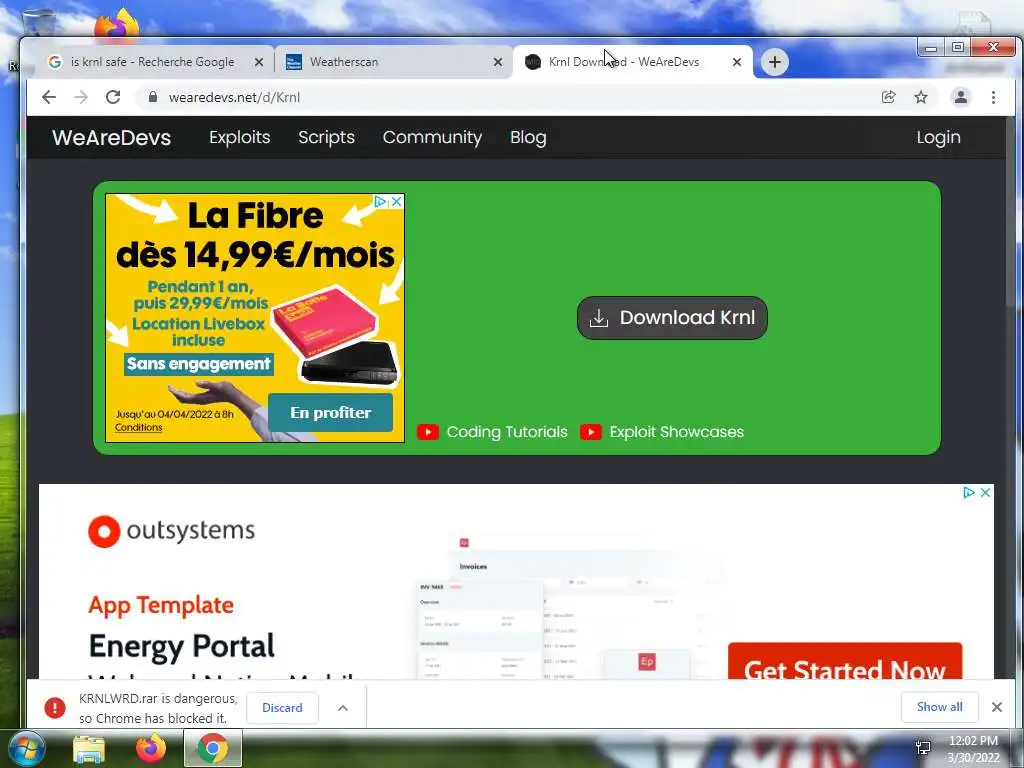Share this page via share icon
The image size is (1024, 768).
(888, 97)
